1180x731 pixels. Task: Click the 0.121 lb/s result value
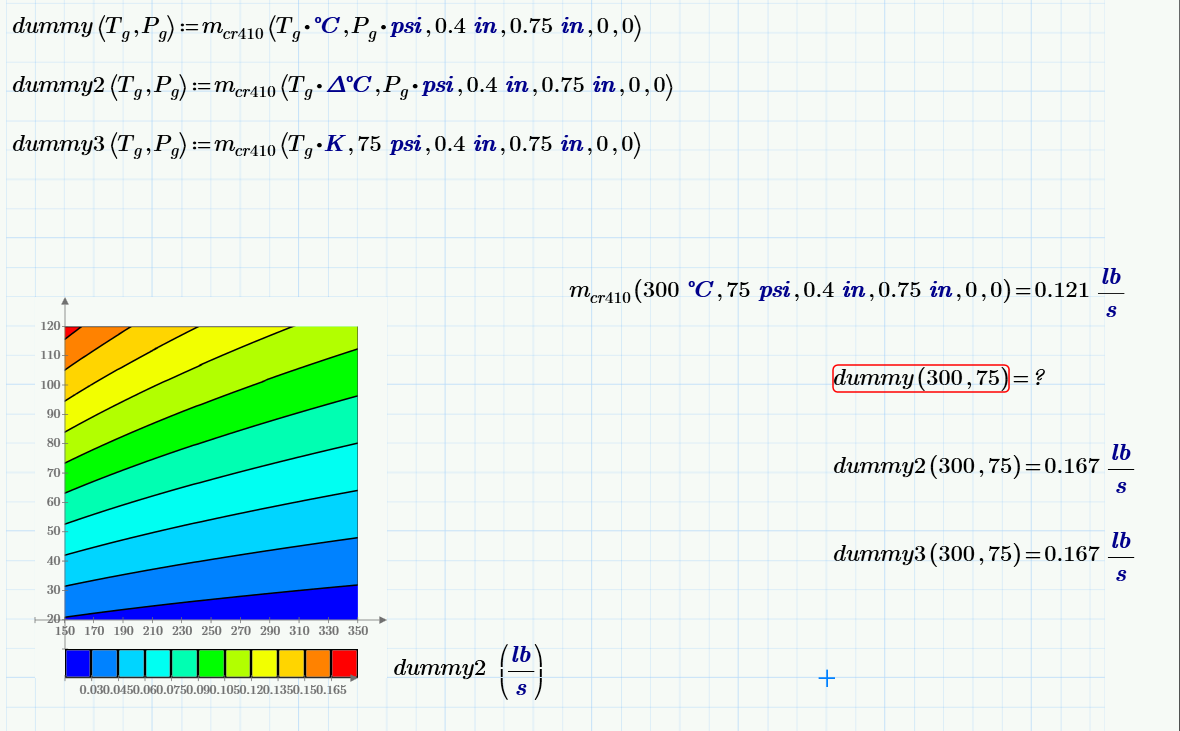pos(1079,291)
